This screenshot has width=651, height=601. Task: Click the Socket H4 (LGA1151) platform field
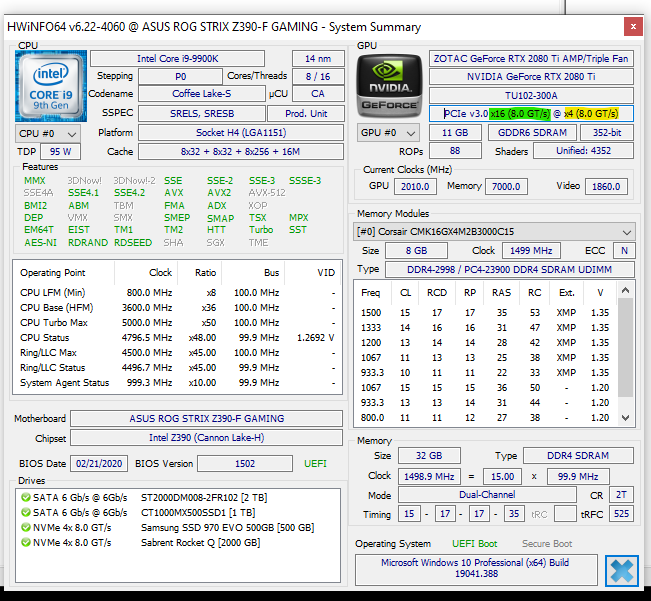pos(241,133)
